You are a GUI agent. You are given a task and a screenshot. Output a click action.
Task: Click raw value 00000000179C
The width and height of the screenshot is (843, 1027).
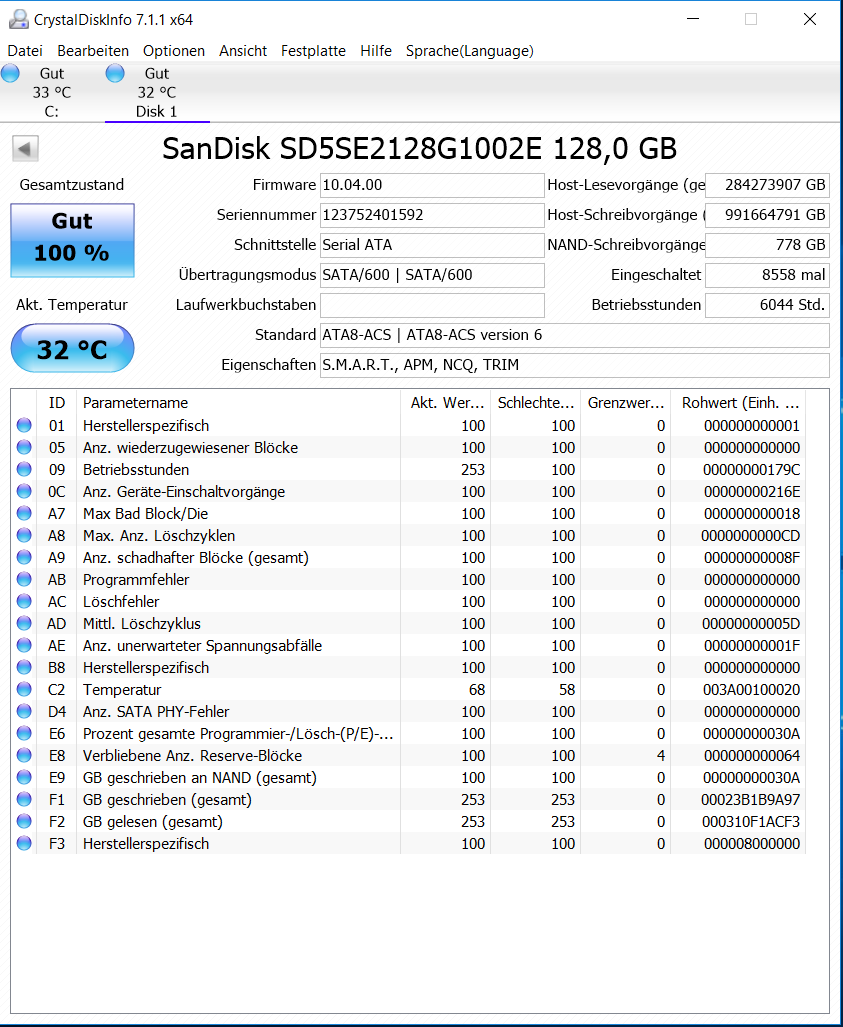tap(752, 470)
